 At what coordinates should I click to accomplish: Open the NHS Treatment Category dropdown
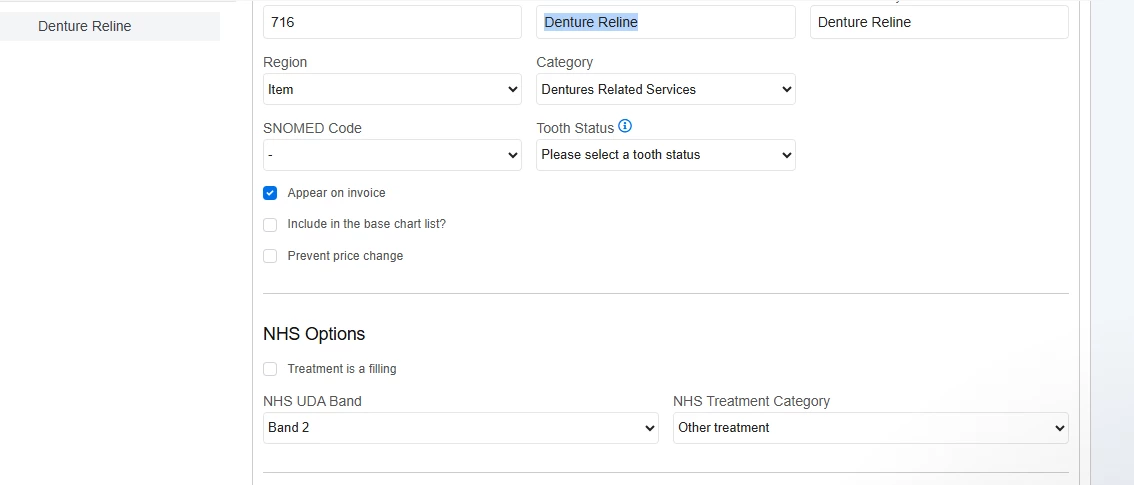(x=870, y=428)
